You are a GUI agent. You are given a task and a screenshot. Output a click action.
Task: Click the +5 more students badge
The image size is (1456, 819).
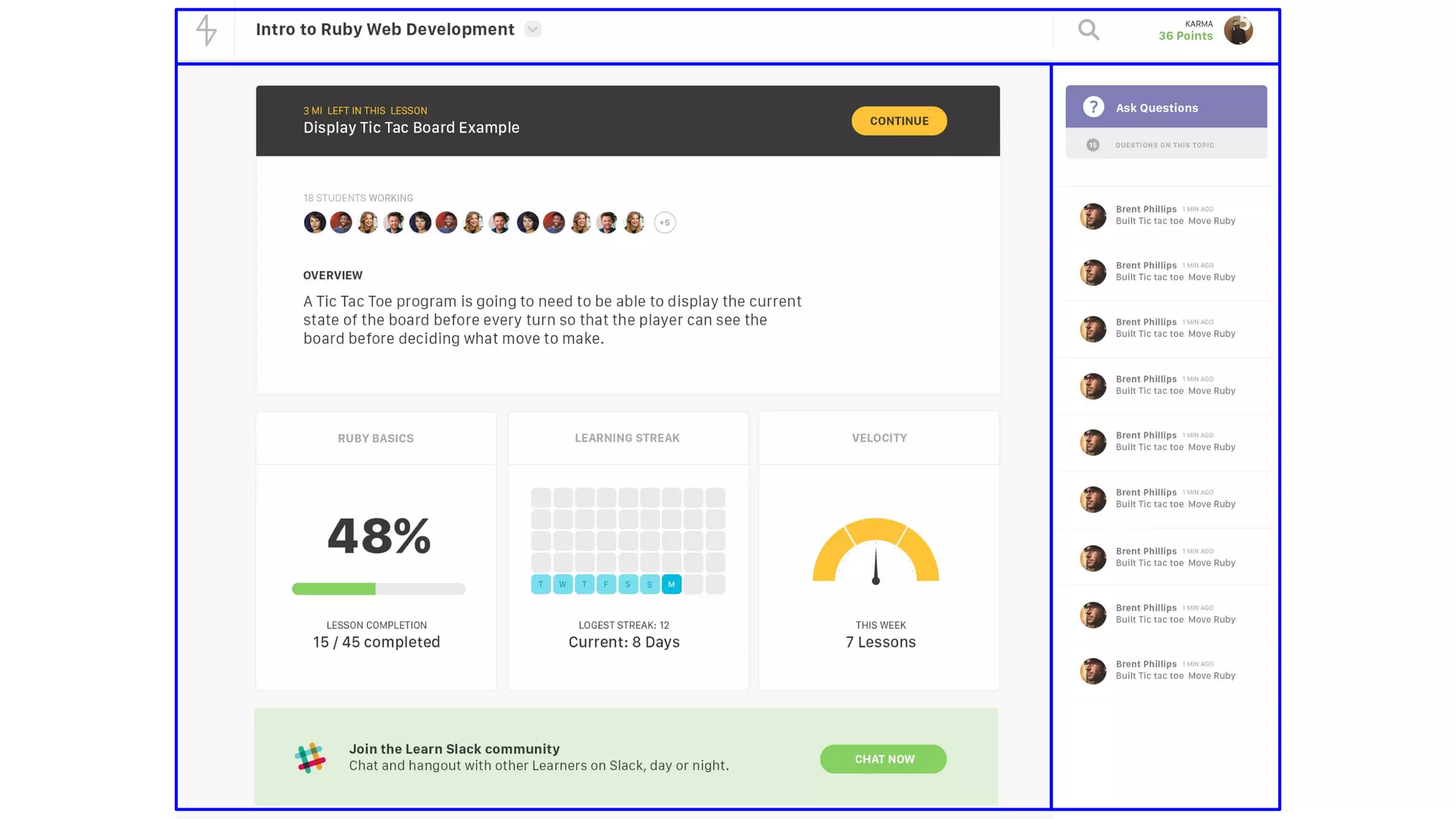pyautogui.click(x=664, y=223)
